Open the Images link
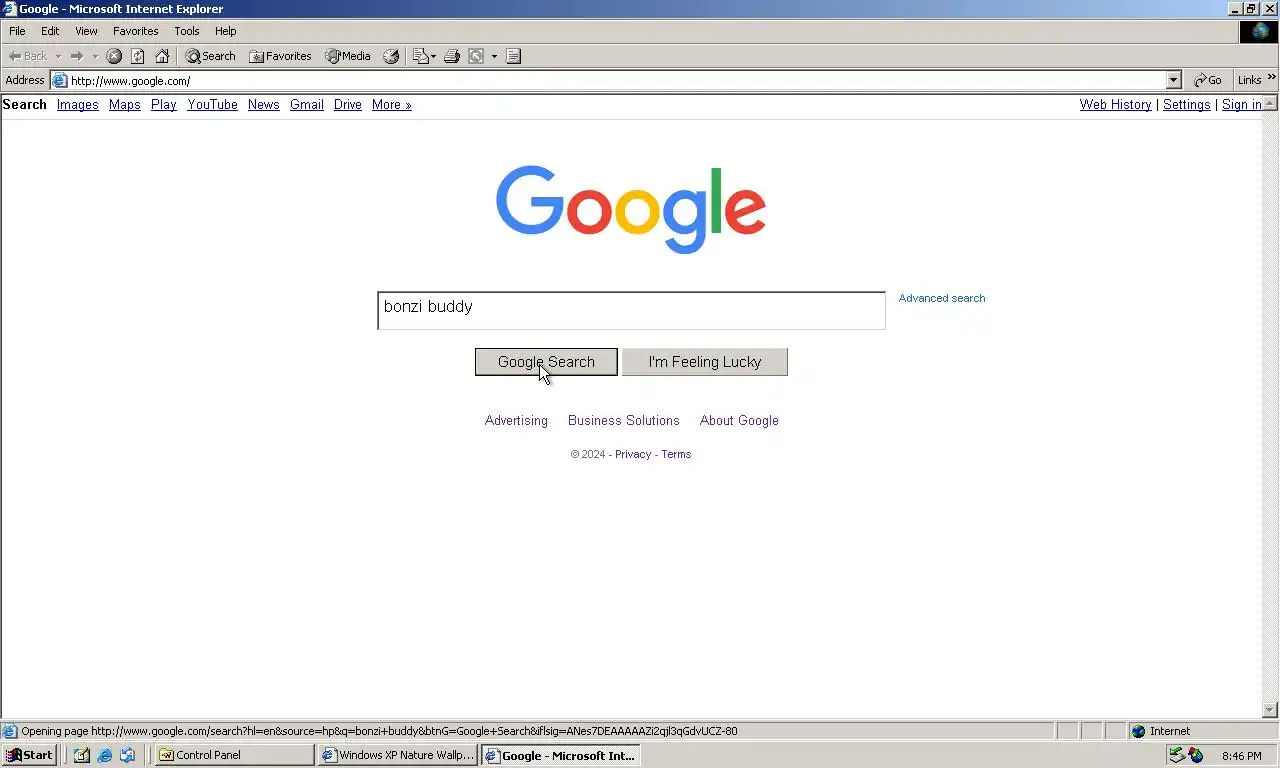This screenshot has width=1280, height=768. [x=78, y=104]
